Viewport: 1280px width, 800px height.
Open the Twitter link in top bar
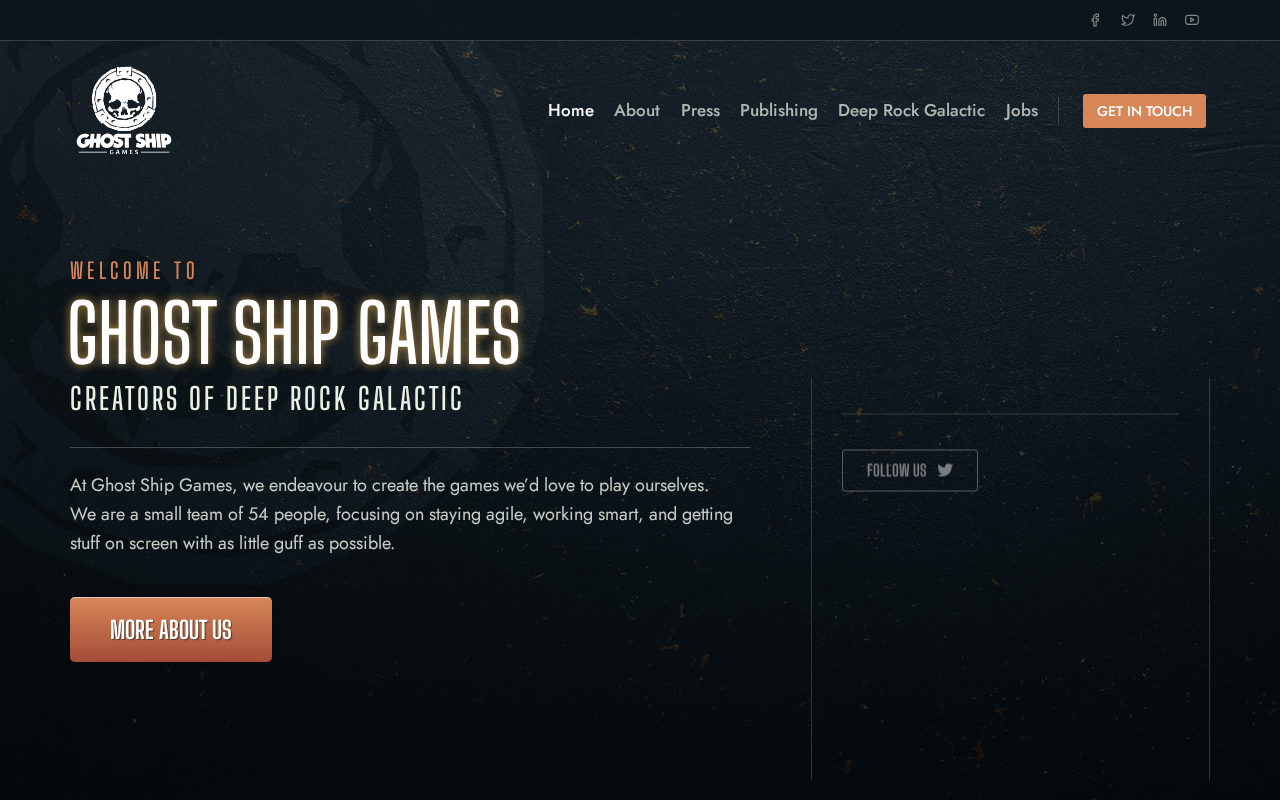tap(1128, 20)
